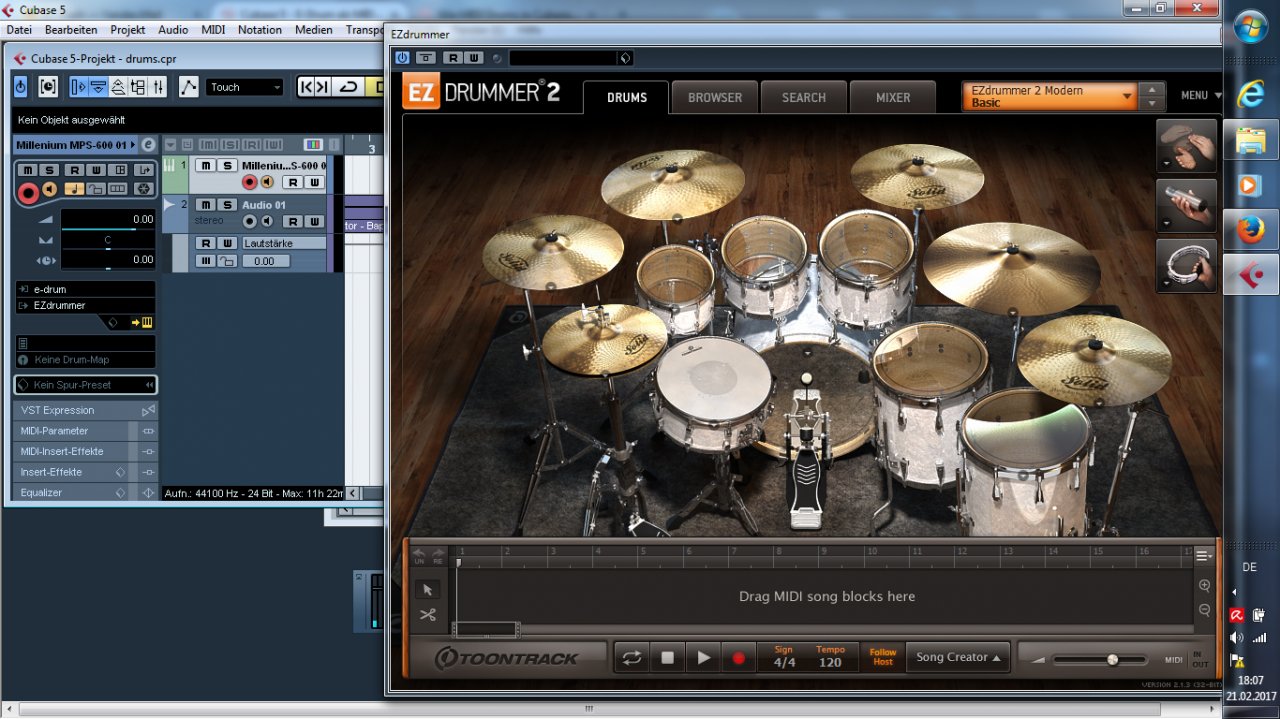1280x719 pixels.
Task: Stop playback in EZdrummer
Action: tap(667, 658)
